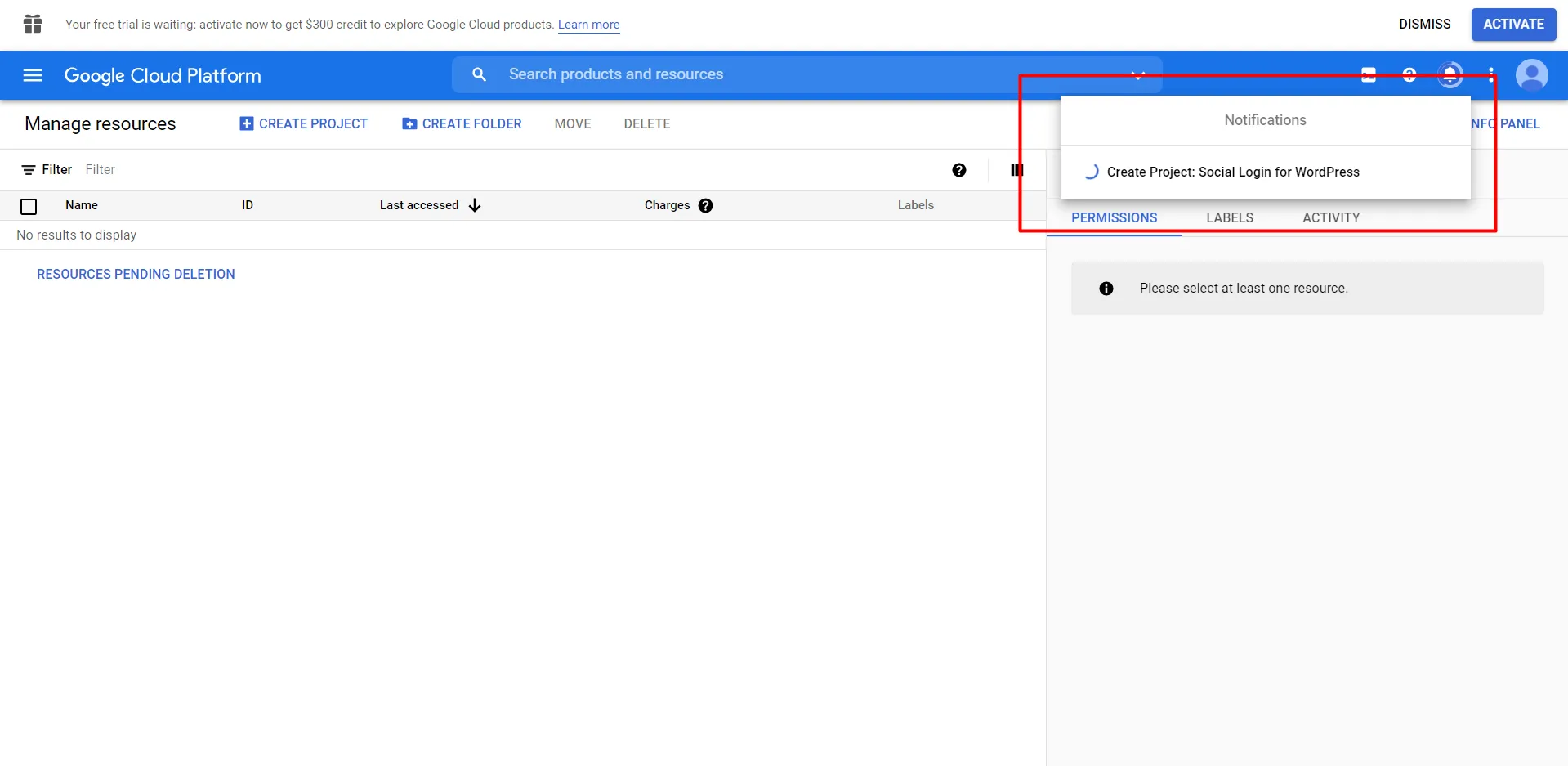Click the Charges help icon
The width and height of the screenshot is (1568, 766).
(x=706, y=206)
